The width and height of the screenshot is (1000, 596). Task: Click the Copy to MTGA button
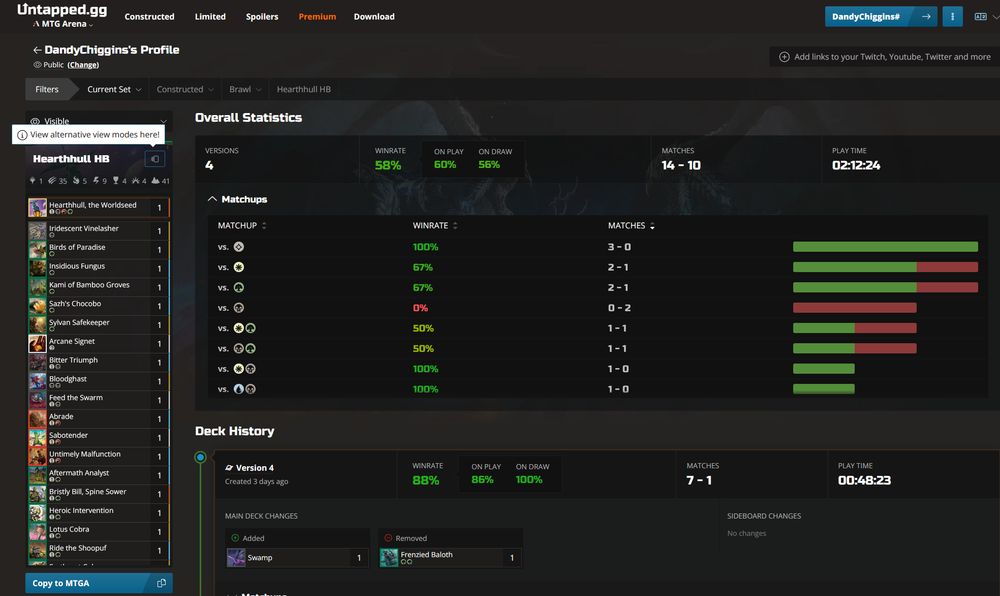coord(99,583)
